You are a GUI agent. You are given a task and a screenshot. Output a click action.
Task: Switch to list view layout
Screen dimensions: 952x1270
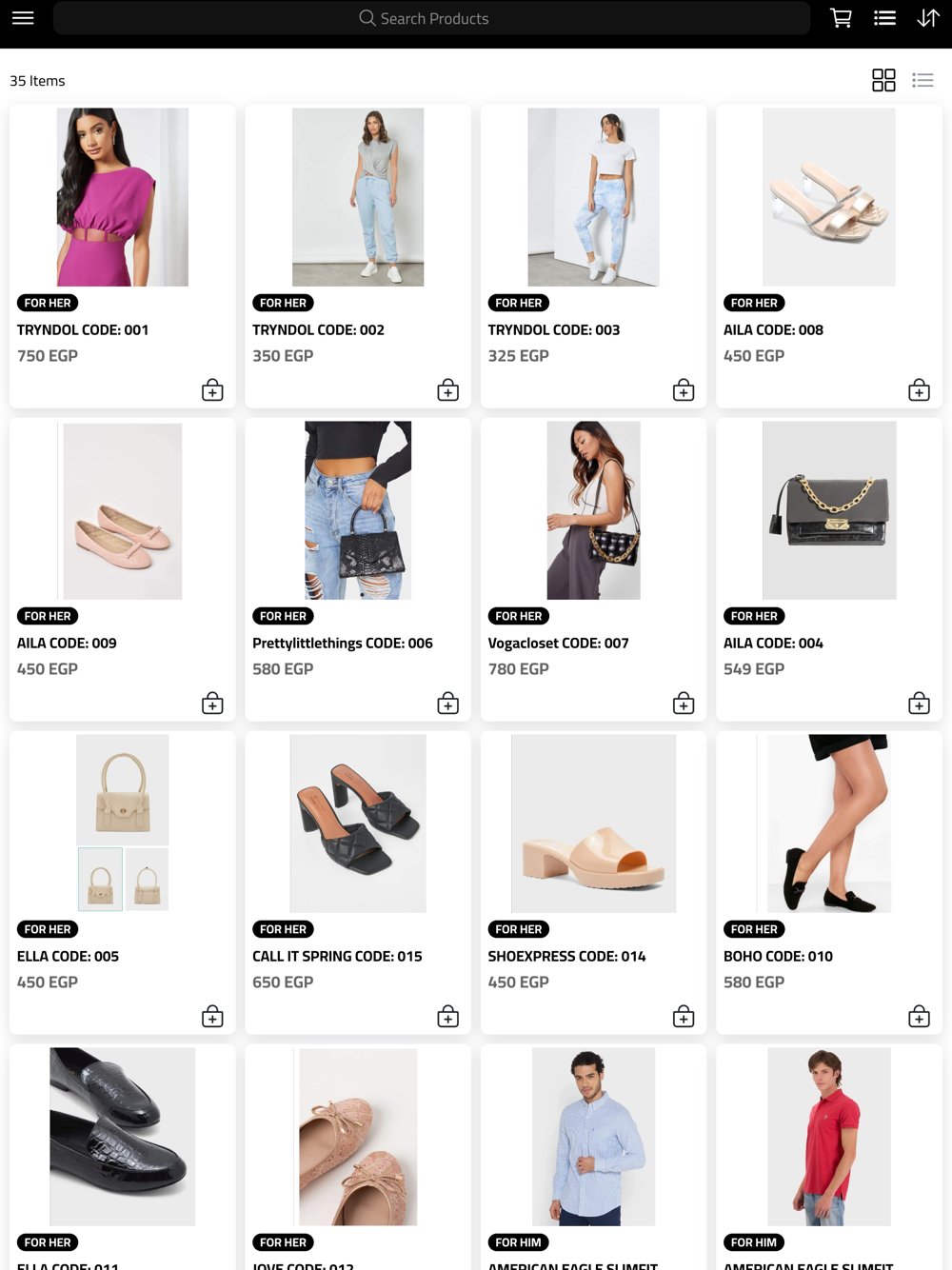922,80
